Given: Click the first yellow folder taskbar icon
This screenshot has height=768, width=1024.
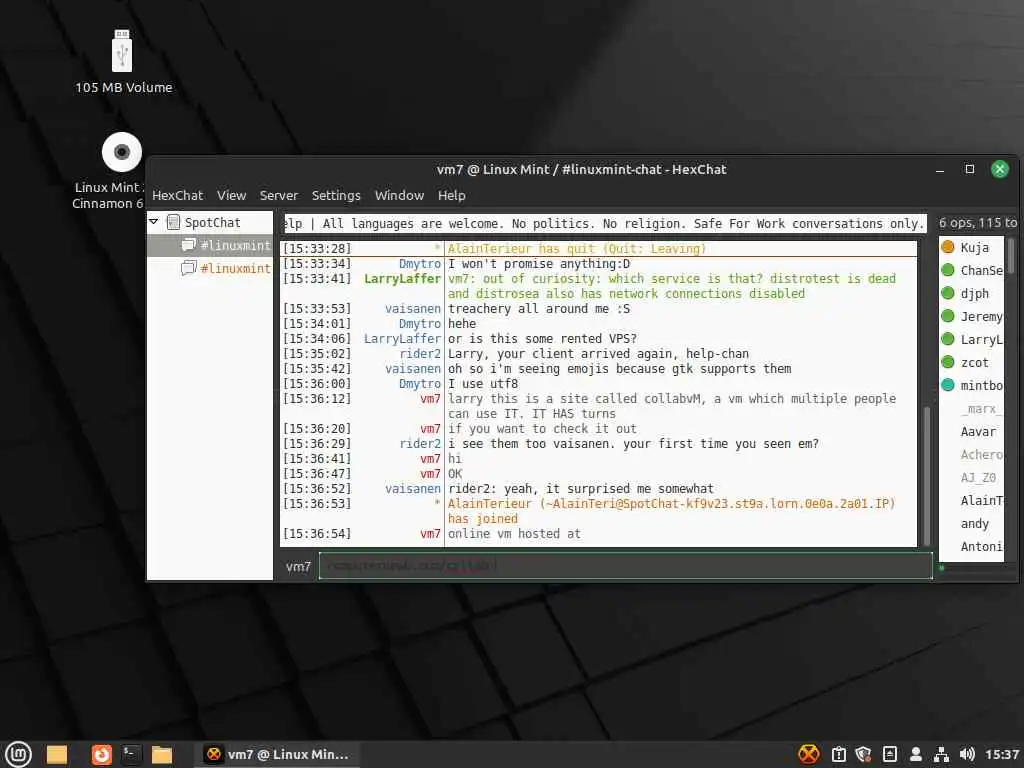Looking at the screenshot, I should click(57, 754).
